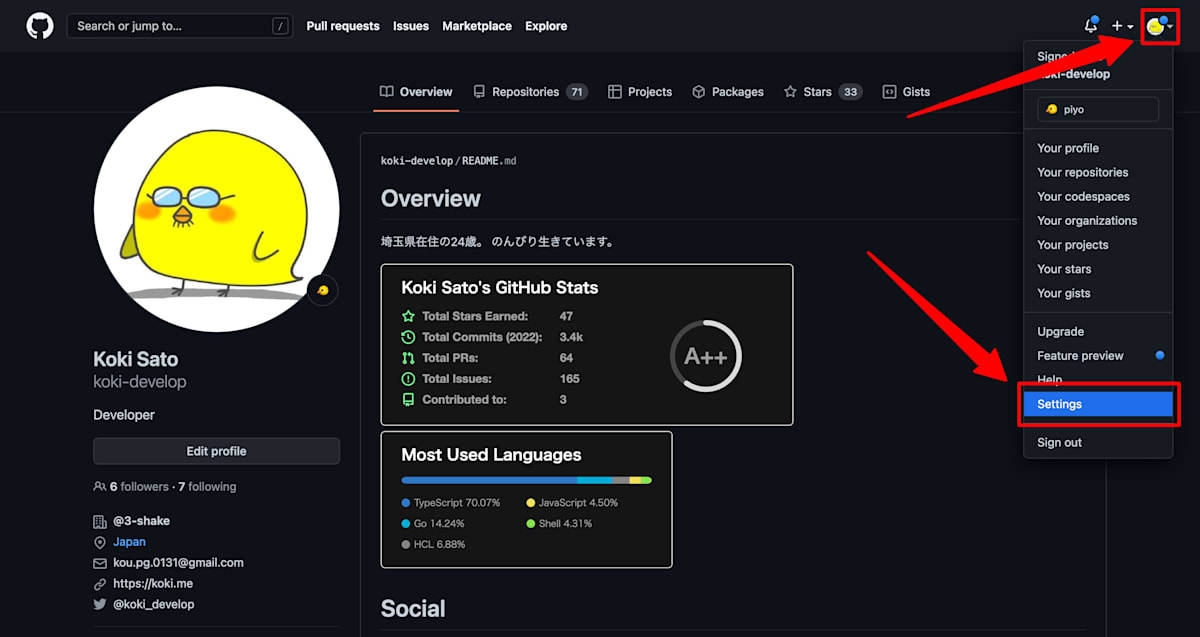Open the notifications bell

coord(1091,26)
